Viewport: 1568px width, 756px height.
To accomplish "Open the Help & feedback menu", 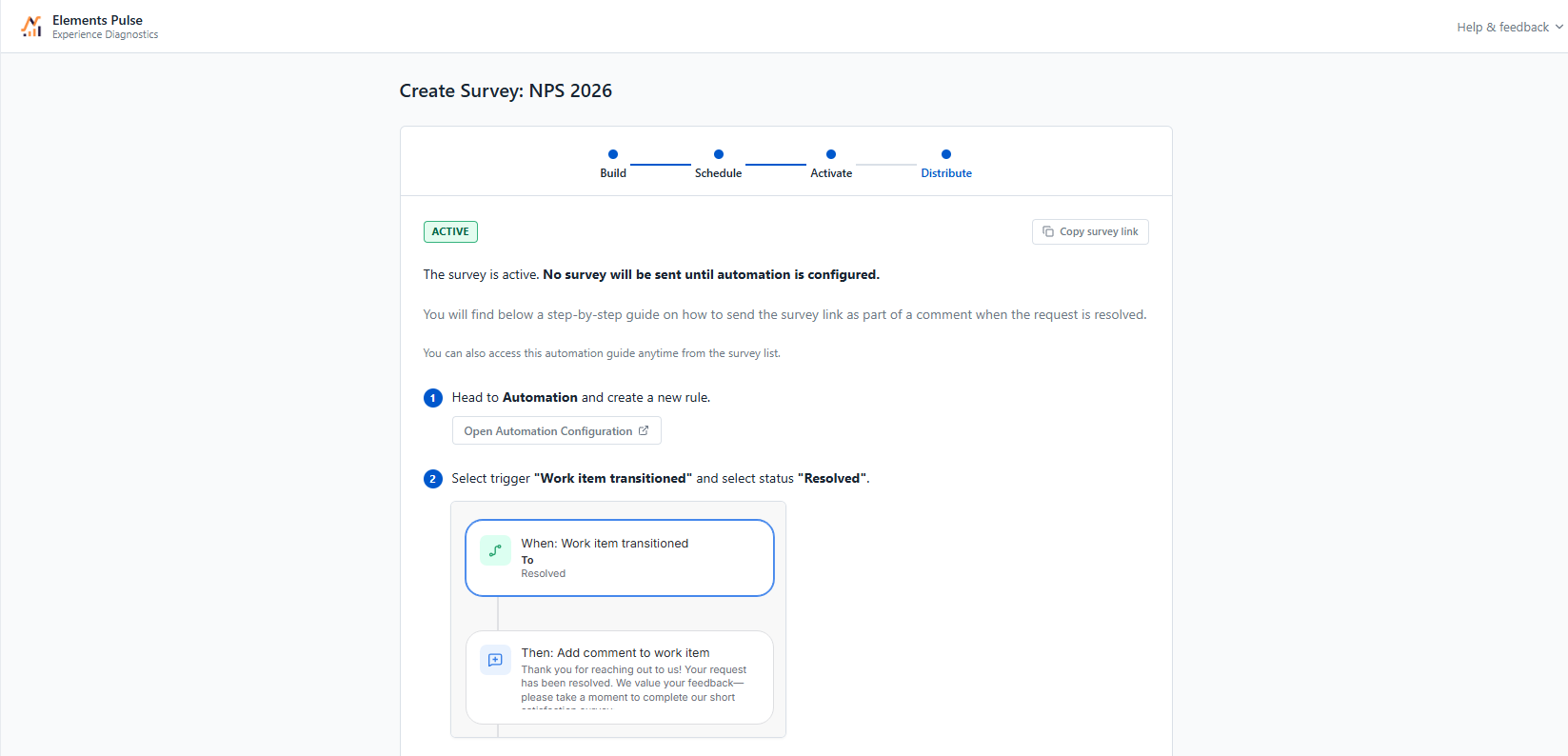I will click(1510, 28).
